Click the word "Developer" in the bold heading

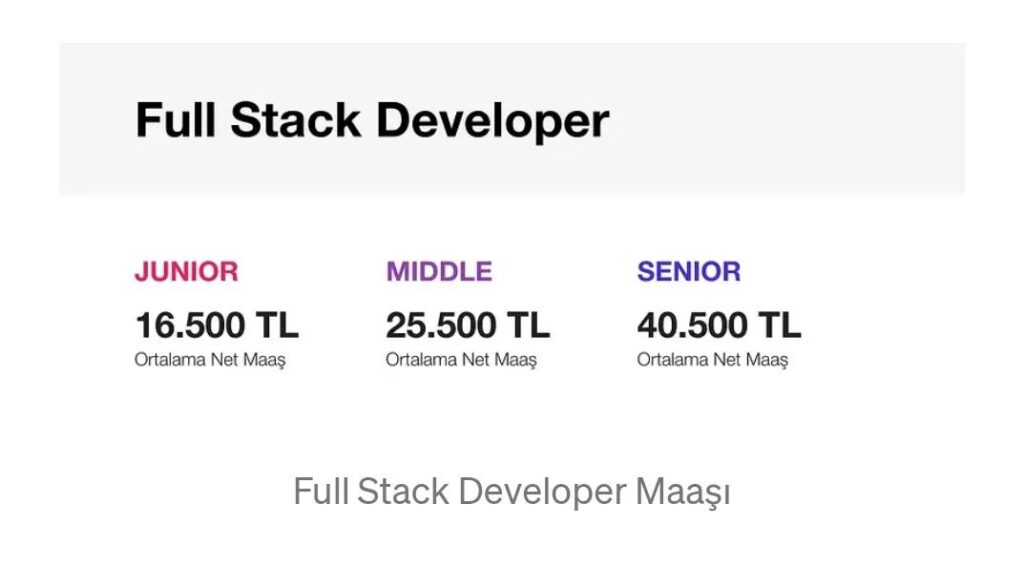(492, 122)
